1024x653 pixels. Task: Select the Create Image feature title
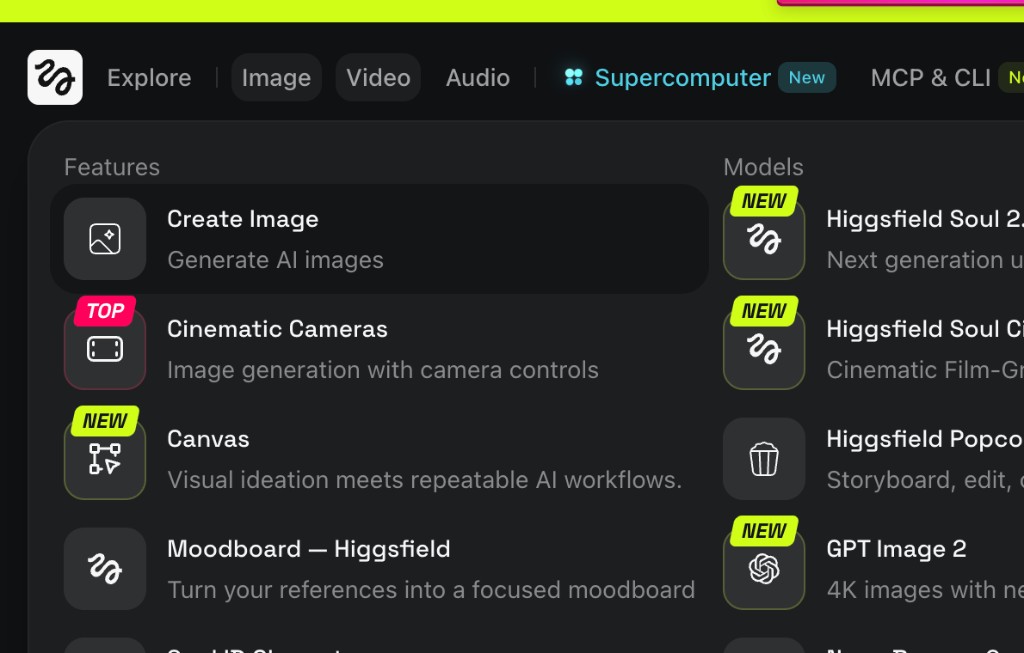pos(243,219)
